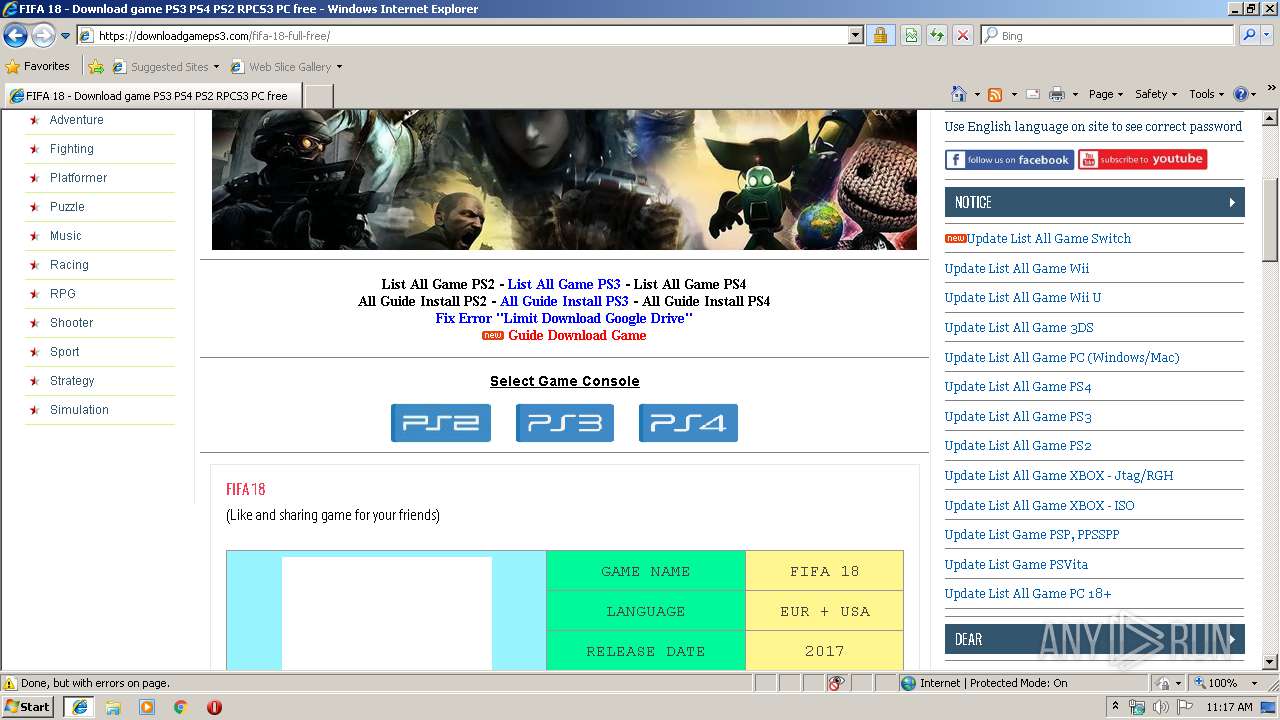Open the Favorites star button
Screen dimensions: 1280x720
click(x=38, y=67)
